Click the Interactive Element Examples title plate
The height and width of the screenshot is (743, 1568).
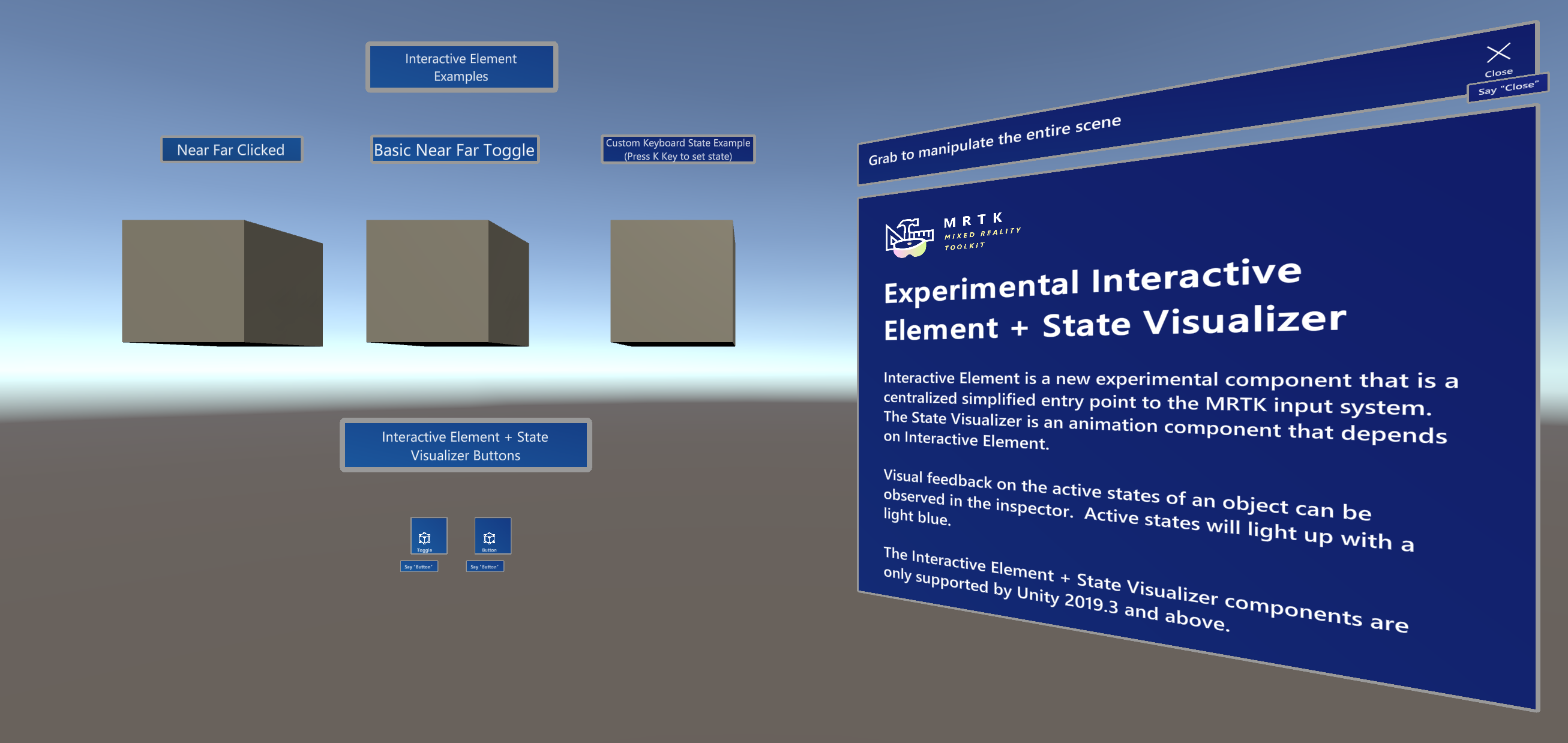[x=461, y=67]
